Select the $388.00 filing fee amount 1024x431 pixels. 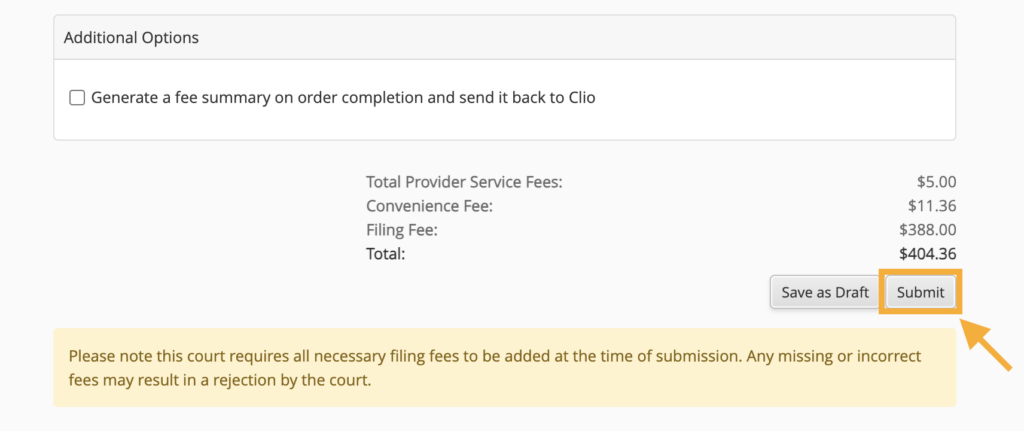coord(928,230)
